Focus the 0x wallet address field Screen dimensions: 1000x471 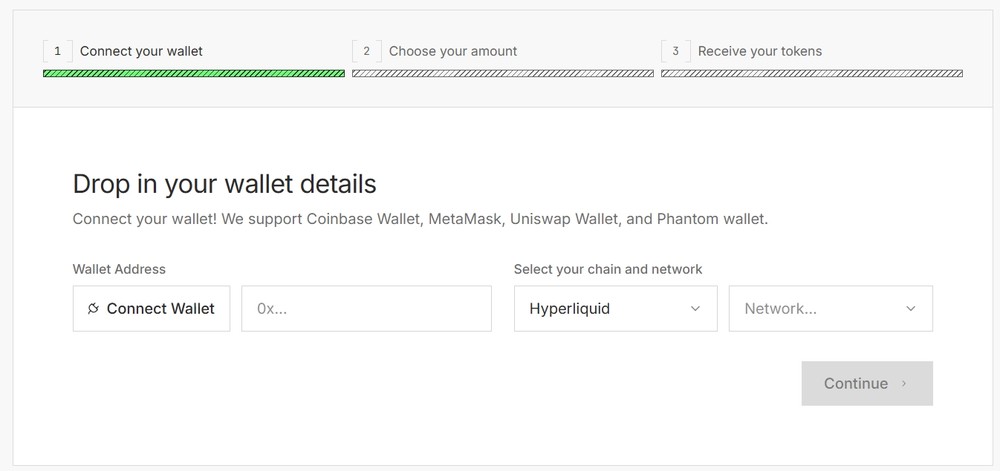pos(366,308)
